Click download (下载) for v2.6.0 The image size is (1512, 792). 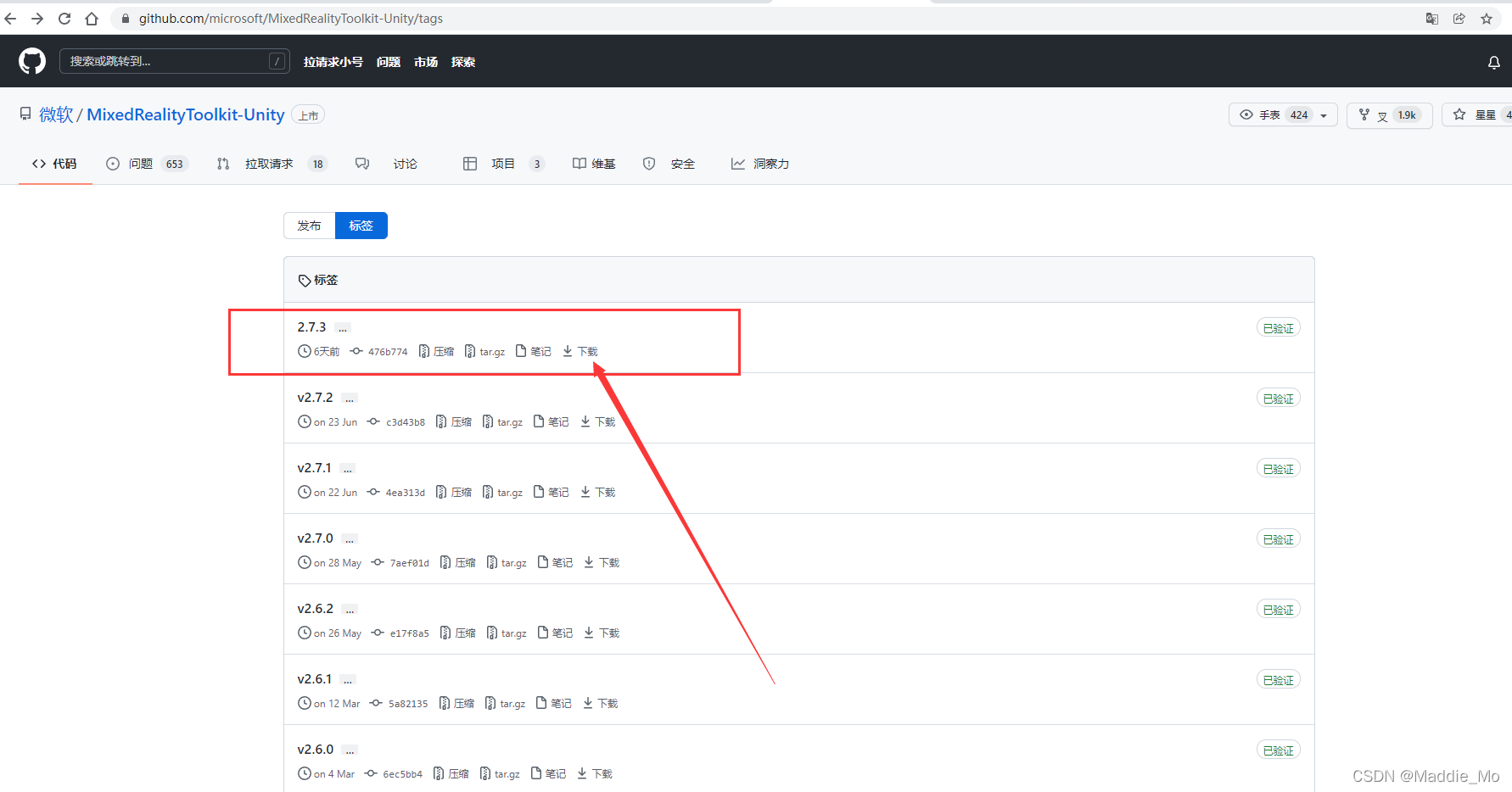[595, 774]
